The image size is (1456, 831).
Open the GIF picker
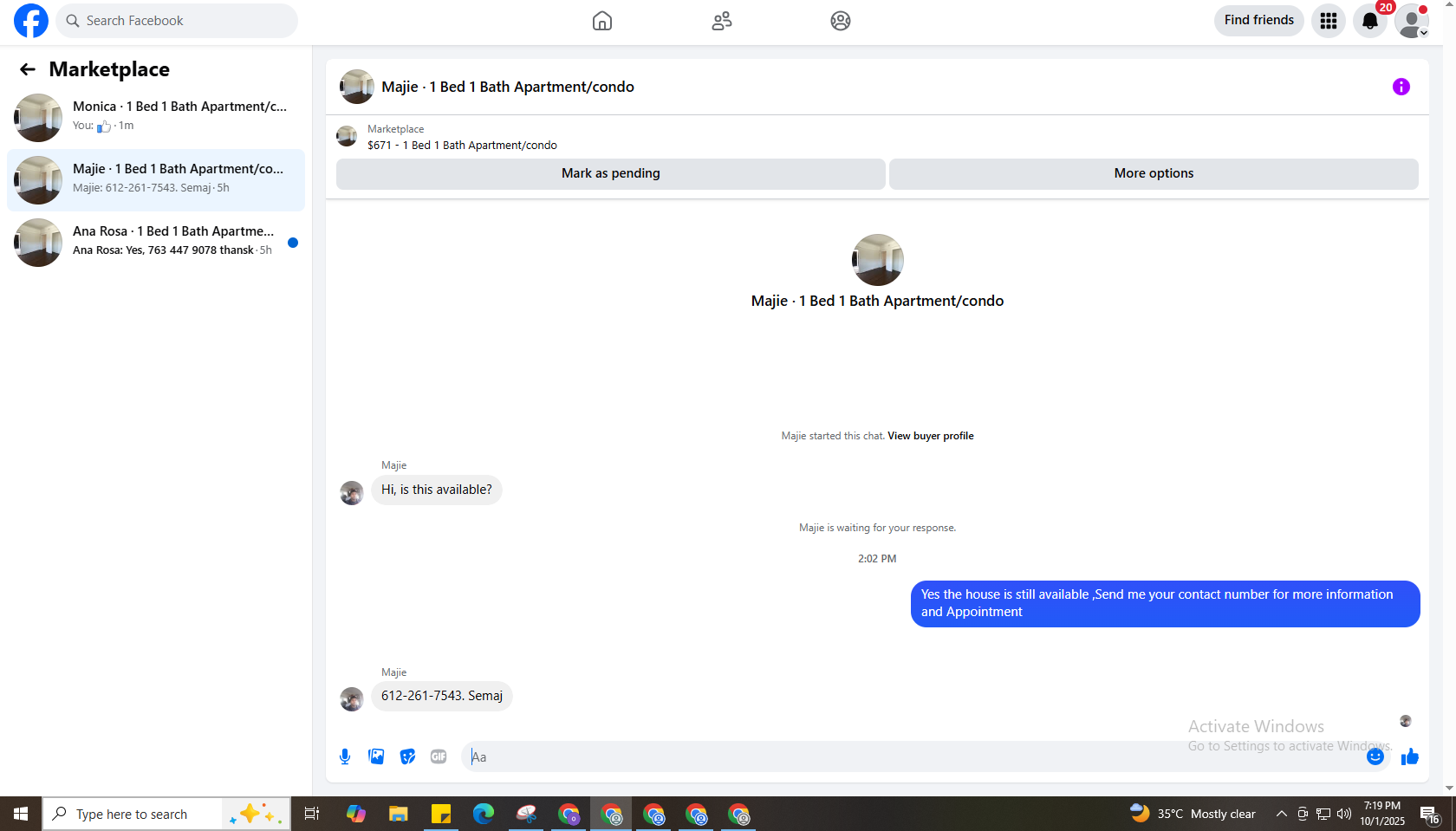pos(439,756)
